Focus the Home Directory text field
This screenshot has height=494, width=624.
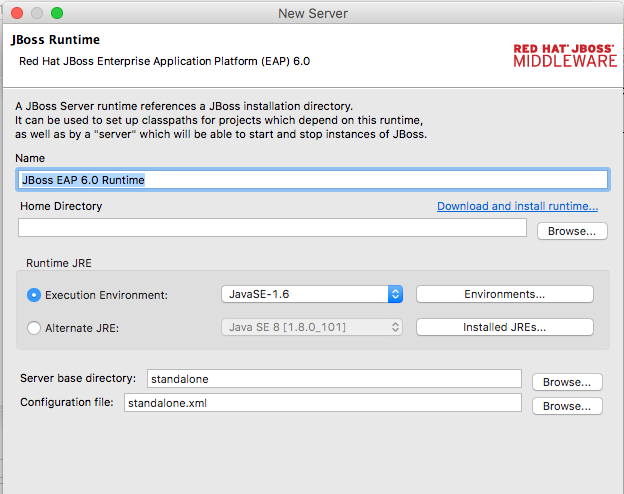point(272,228)
